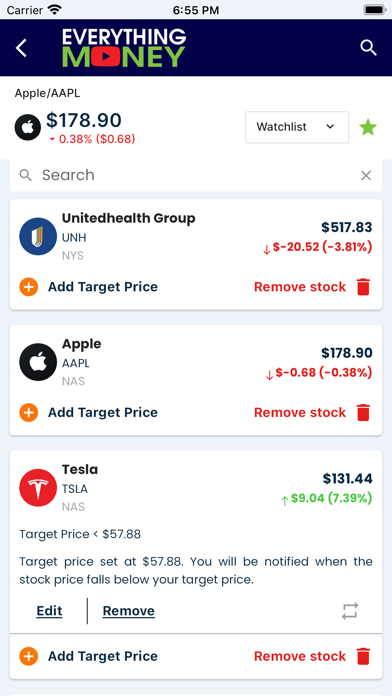Clear search with the X icon

tap(366, 176)
